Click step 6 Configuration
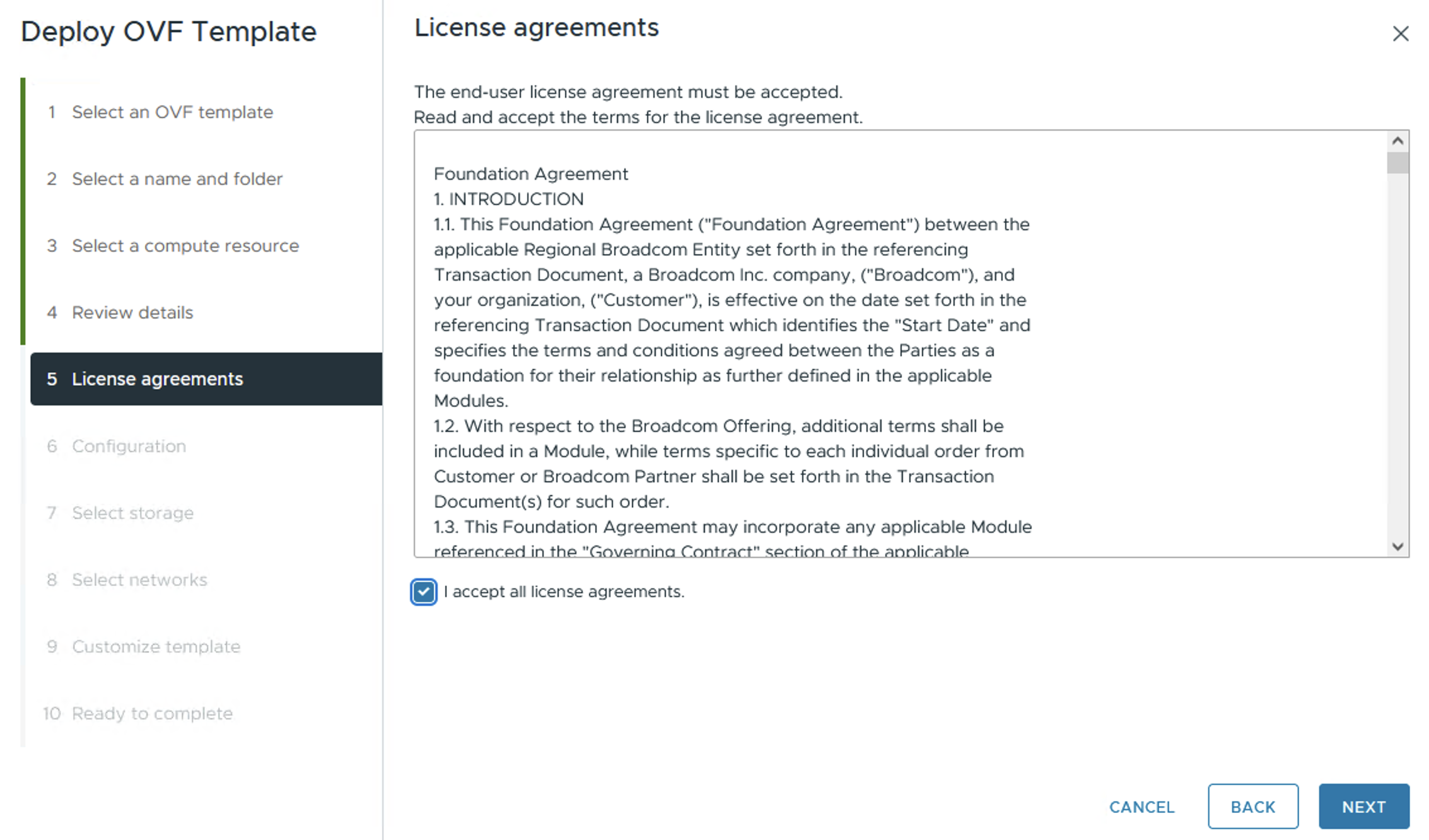Screen dimensions: 1429x840 point(129,446)
